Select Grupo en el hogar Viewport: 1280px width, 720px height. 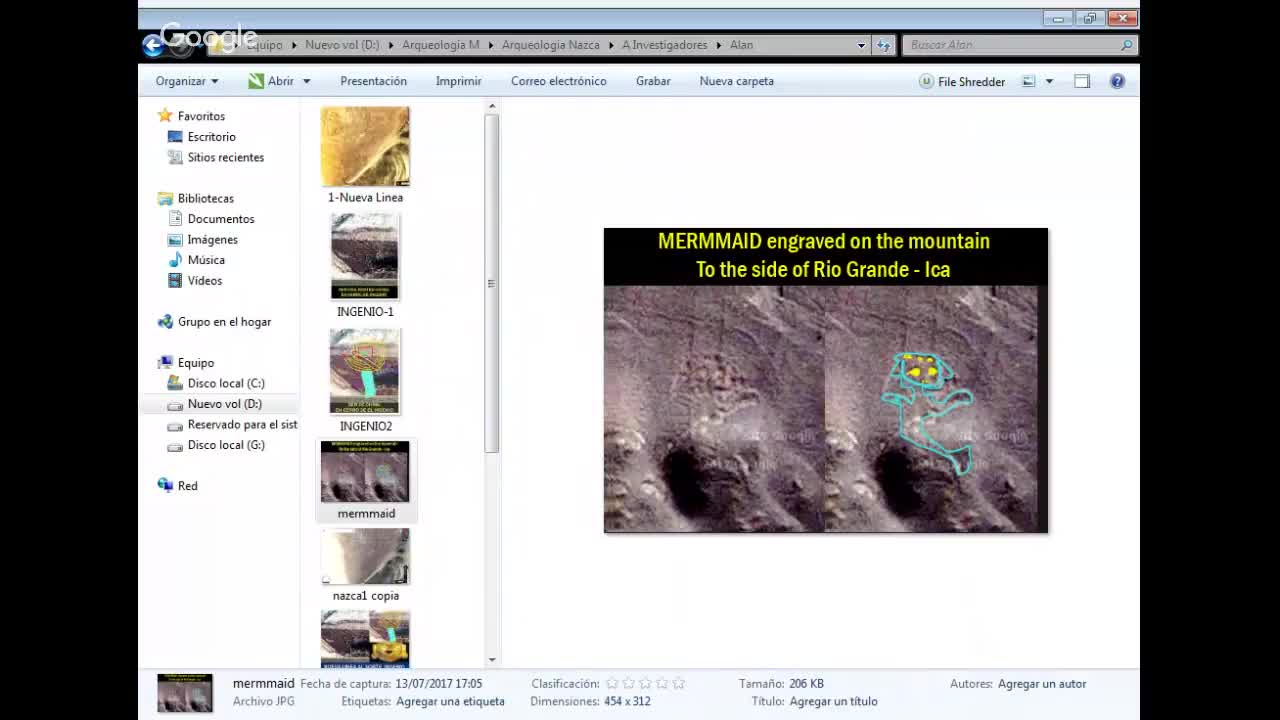(224, 322)
